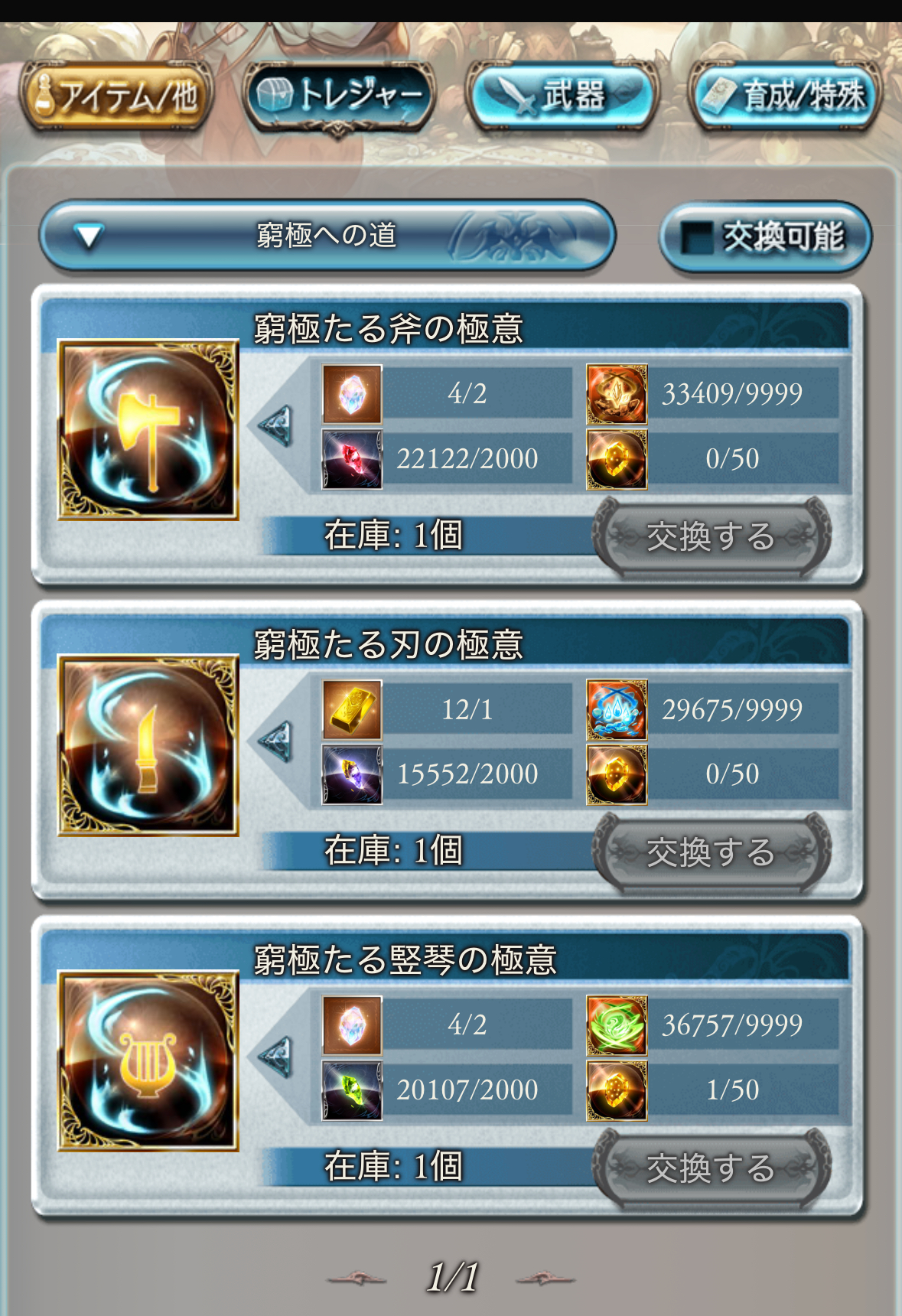
Task: Tap the red gem icon showing 22122/2000
Action: point(352,459)
